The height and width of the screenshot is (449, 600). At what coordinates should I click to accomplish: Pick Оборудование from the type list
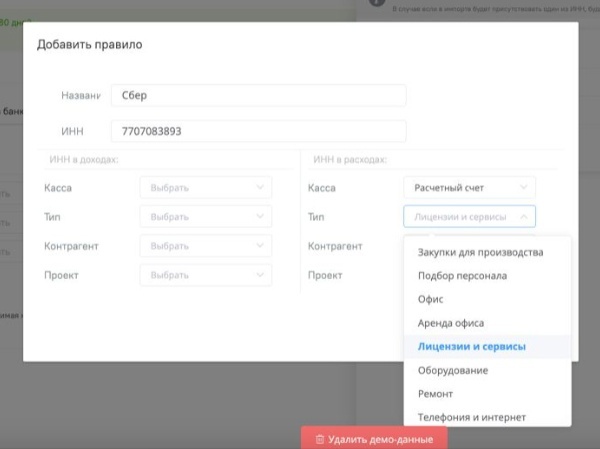coord(488,370)
